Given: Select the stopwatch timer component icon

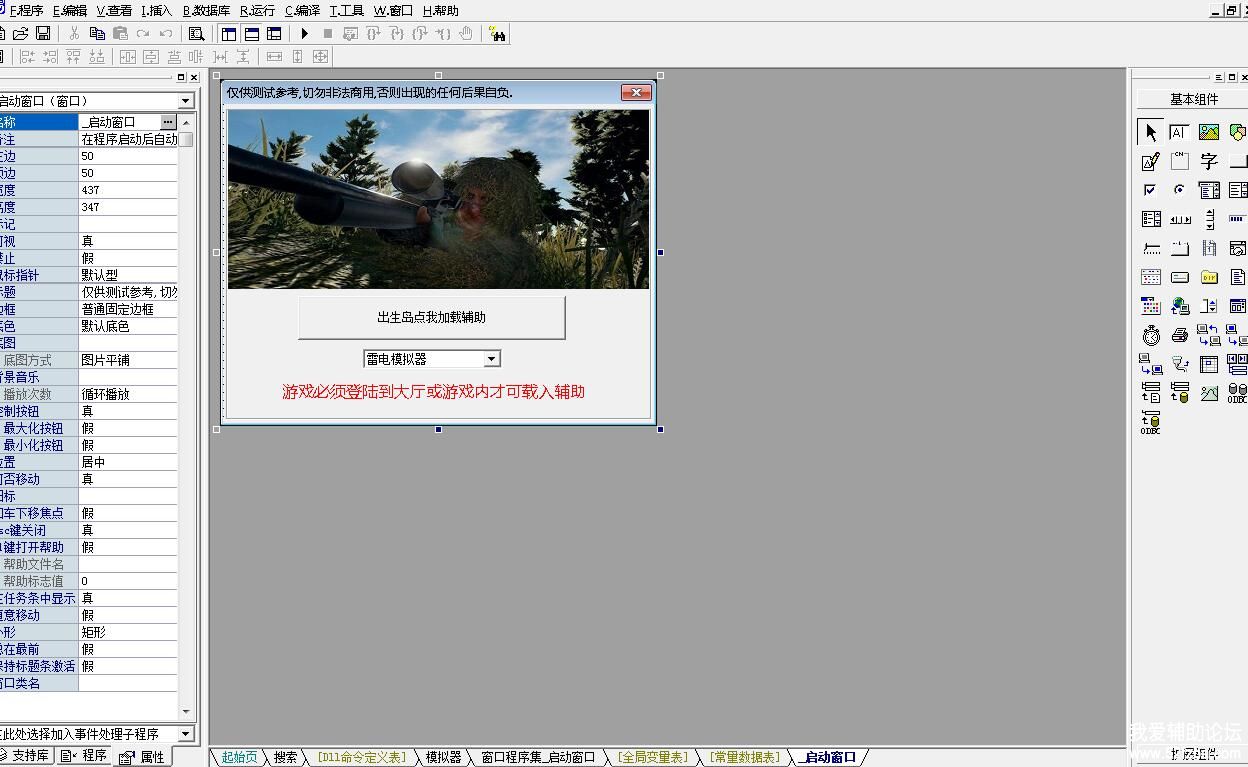Looking at the screenshot, I should coord(1151,335).
